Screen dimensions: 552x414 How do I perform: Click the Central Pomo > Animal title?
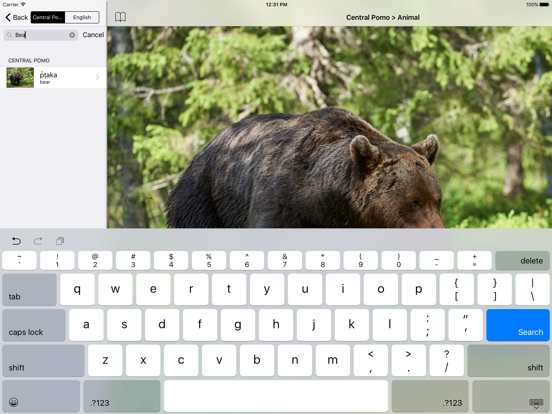coord(383,17)
